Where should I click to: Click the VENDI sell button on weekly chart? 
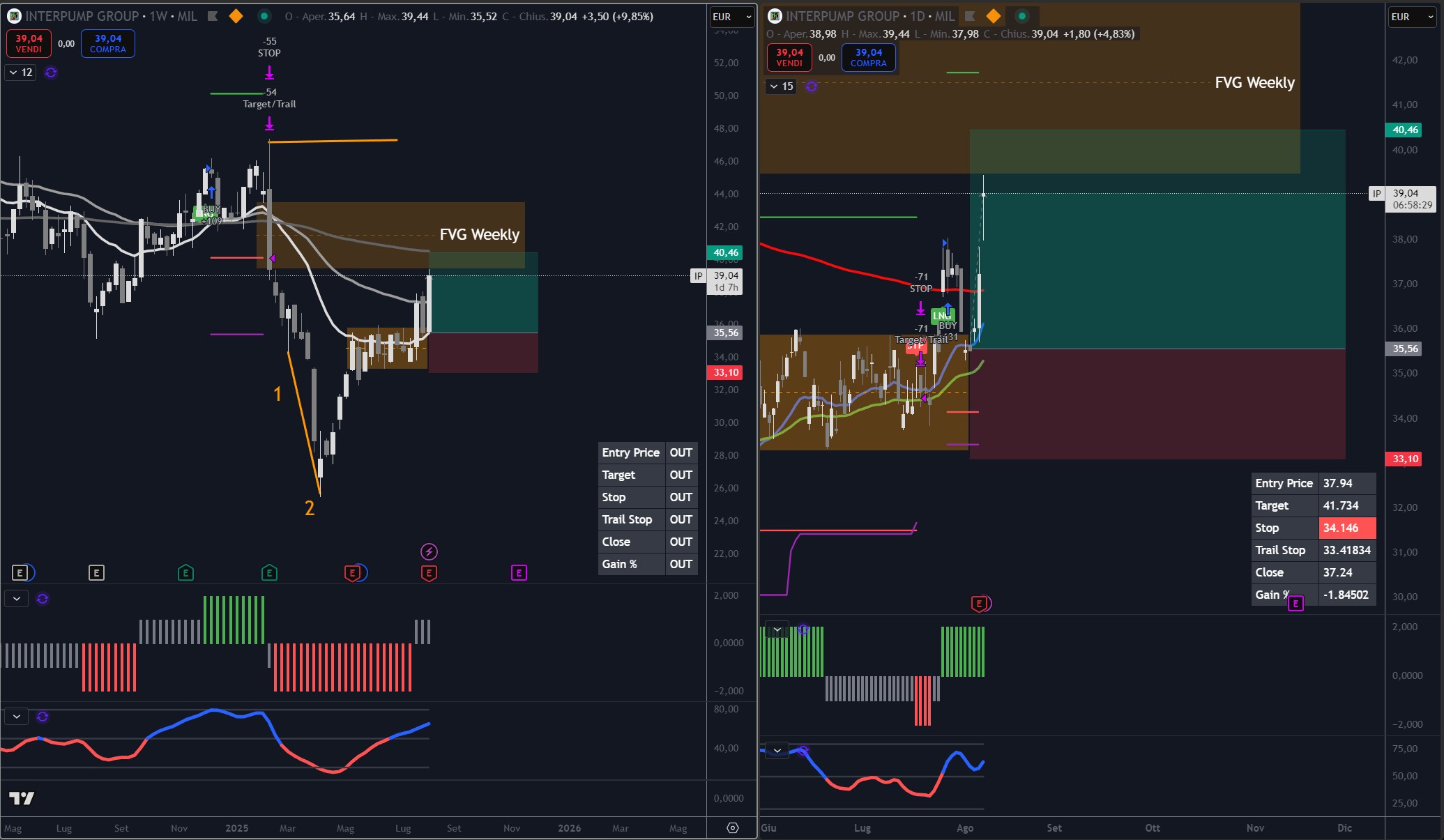tap(29, 43)
